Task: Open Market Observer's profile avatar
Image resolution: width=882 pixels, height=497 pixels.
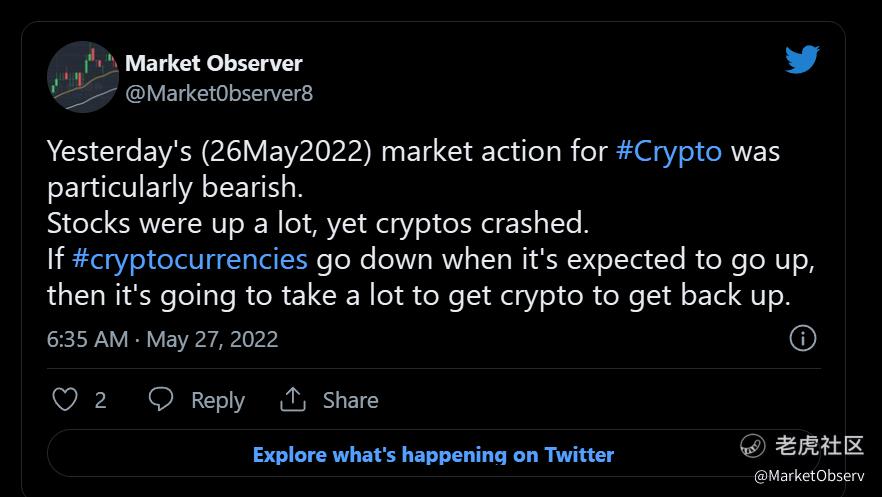Action: (x=83, y=77)
